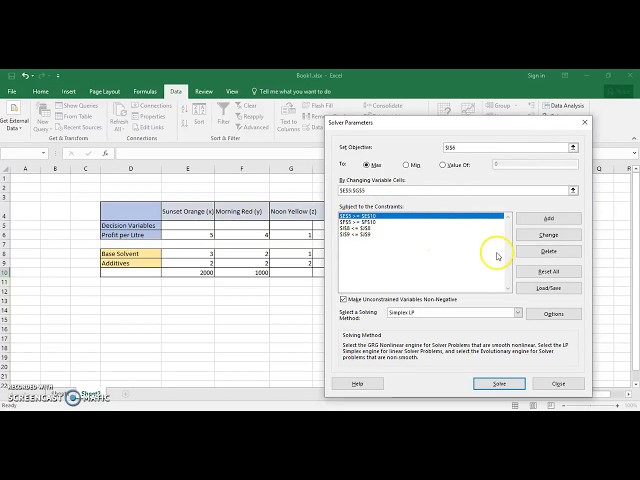Switch to the Home tab
The width and height of the screenshot is (640, 480).
click(x=40, y=91)
